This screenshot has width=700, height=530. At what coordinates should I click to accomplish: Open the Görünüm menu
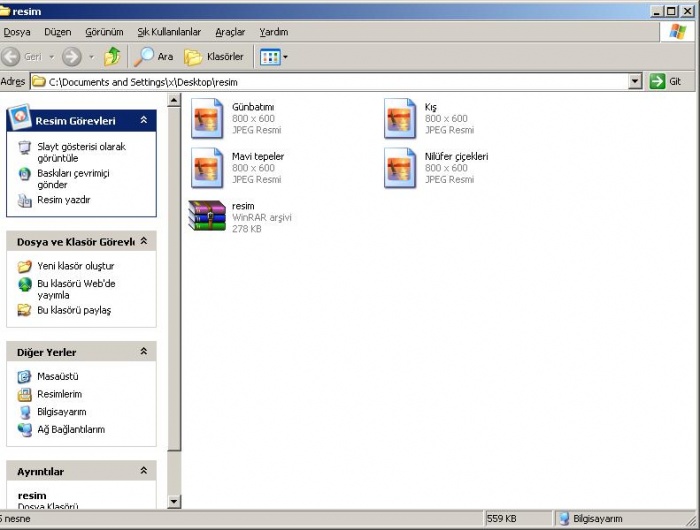[104, 32]
